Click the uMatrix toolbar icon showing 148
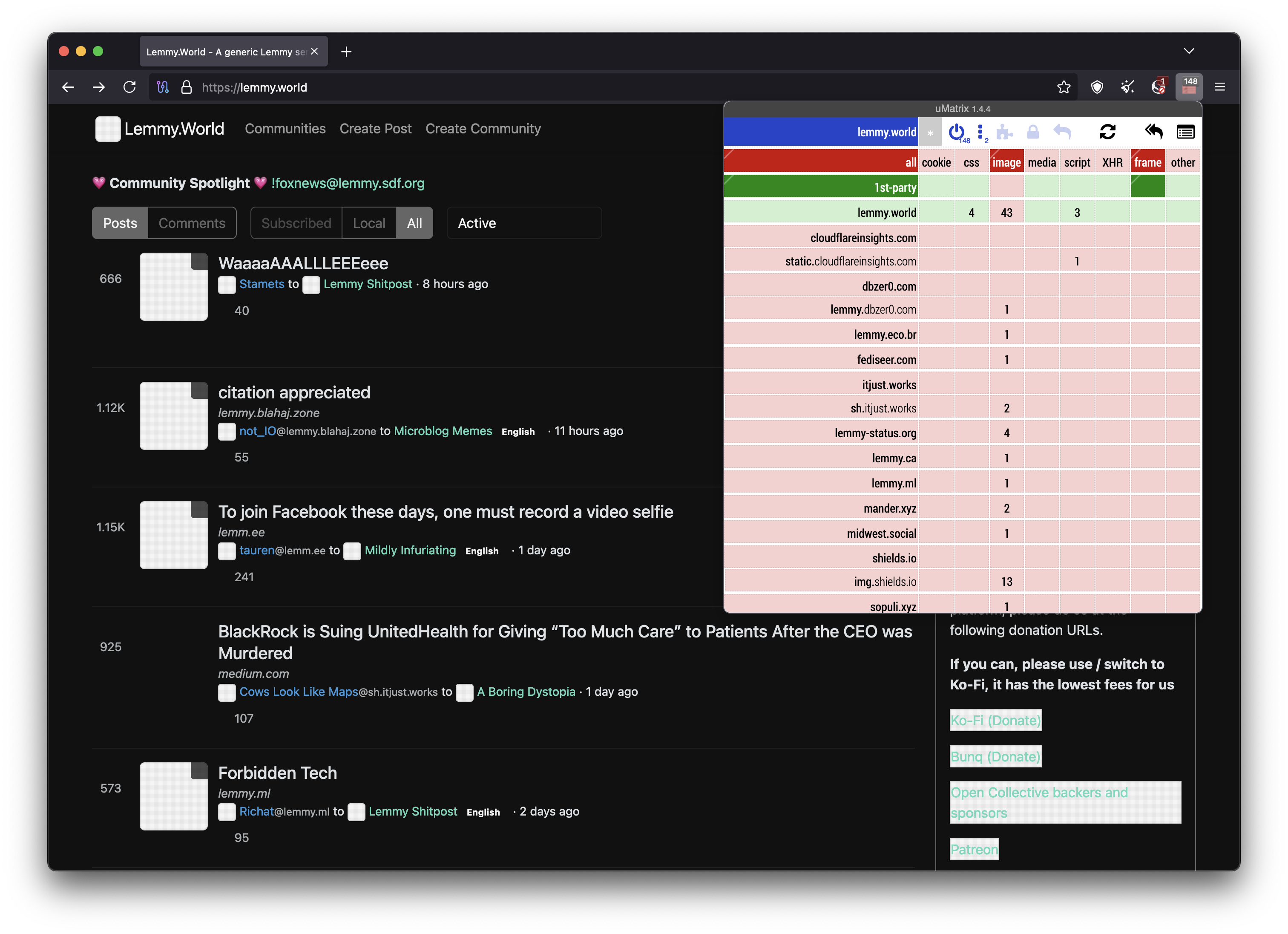Viewport: 1288px width, 934px height. [x=1189, y=87]
